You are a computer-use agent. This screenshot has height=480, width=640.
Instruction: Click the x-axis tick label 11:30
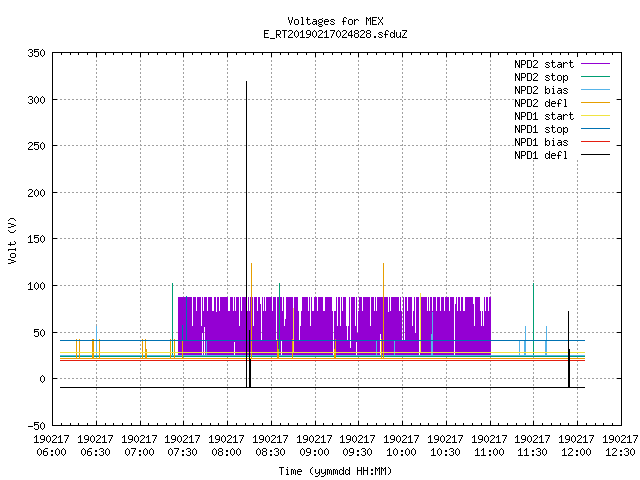(533, 452)
